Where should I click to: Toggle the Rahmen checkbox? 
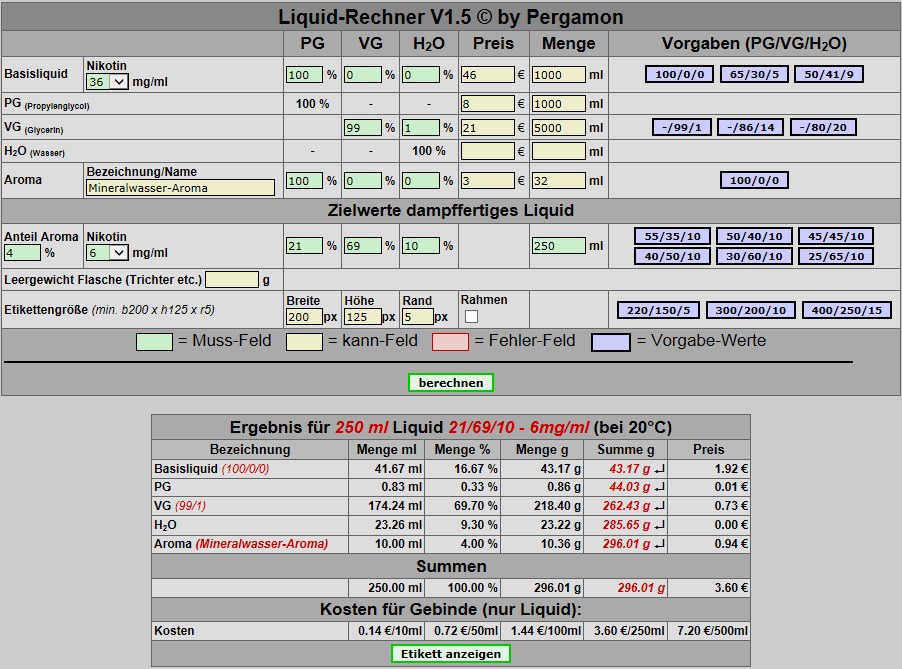(471, 316)
